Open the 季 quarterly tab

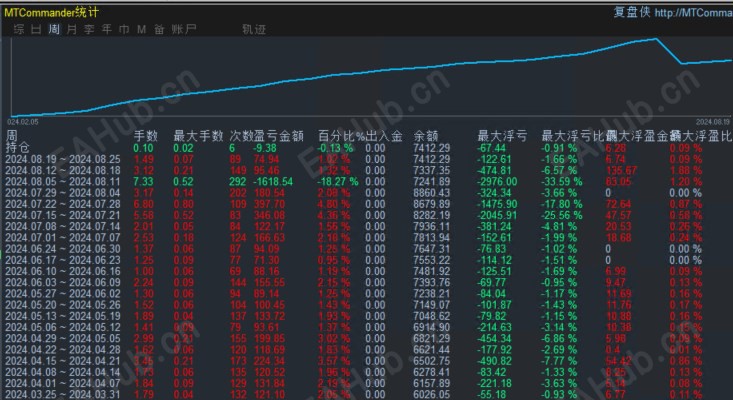(89, 29)
